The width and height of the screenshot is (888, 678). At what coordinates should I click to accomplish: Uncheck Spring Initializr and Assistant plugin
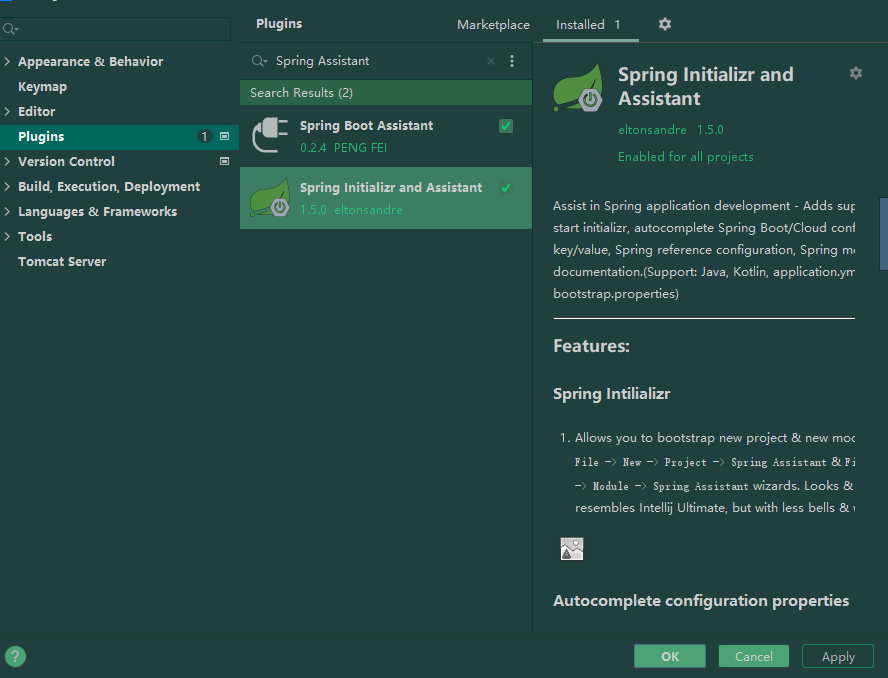coord(505,186)
